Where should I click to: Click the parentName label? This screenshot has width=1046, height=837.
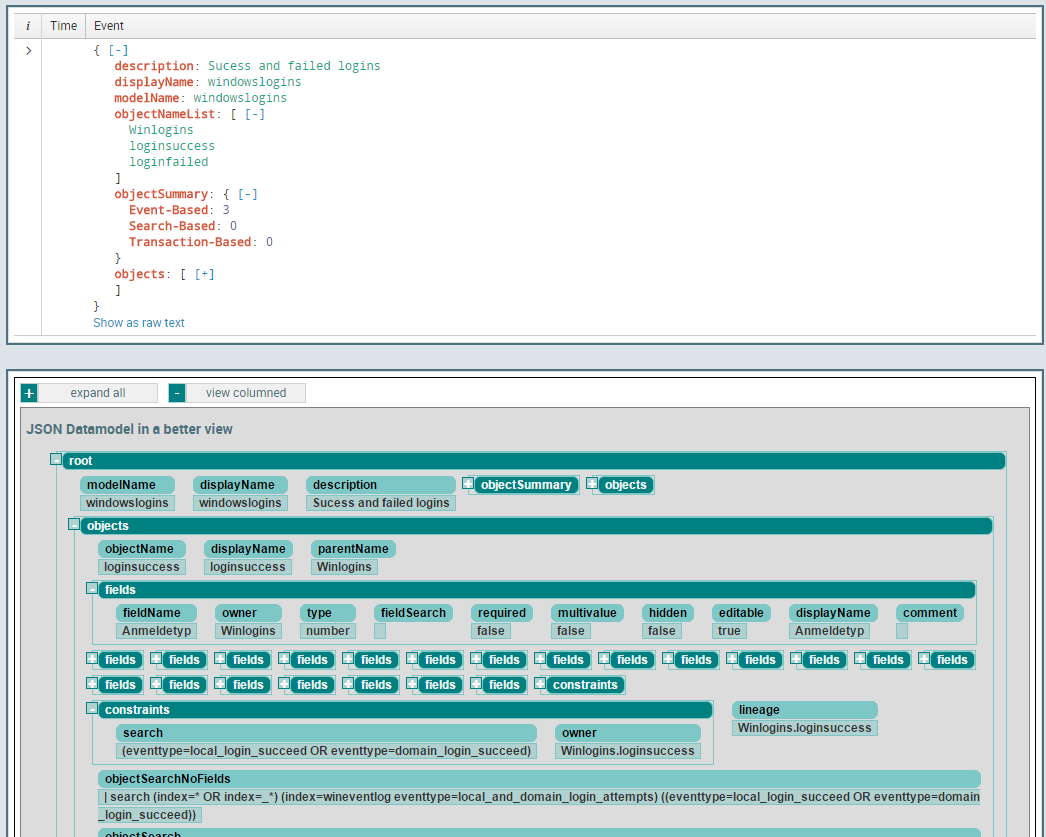point(354,549)
